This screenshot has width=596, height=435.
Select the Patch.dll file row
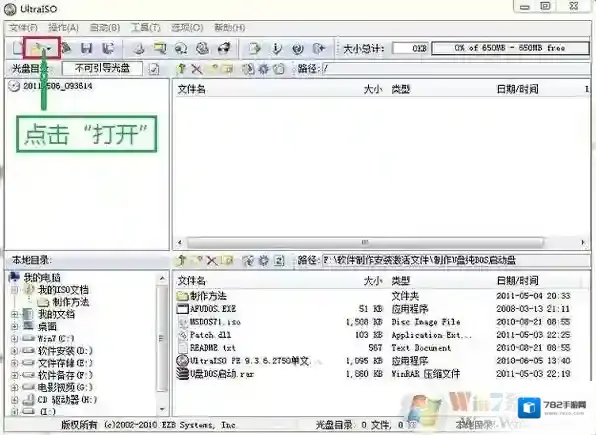[x=204, y=335]
